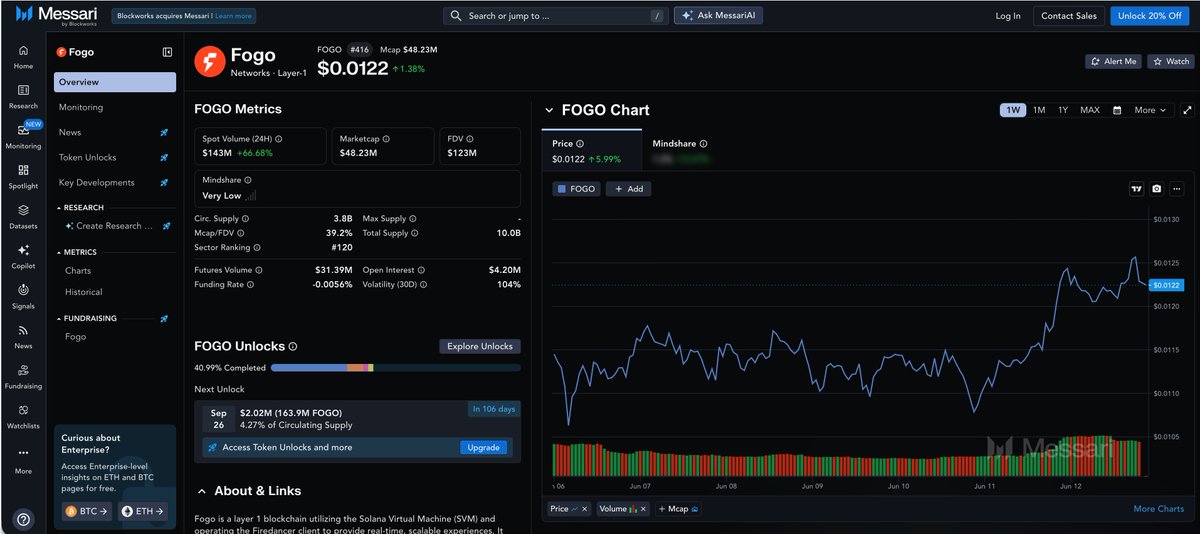Click the Alert Me button

(1113, 61)
